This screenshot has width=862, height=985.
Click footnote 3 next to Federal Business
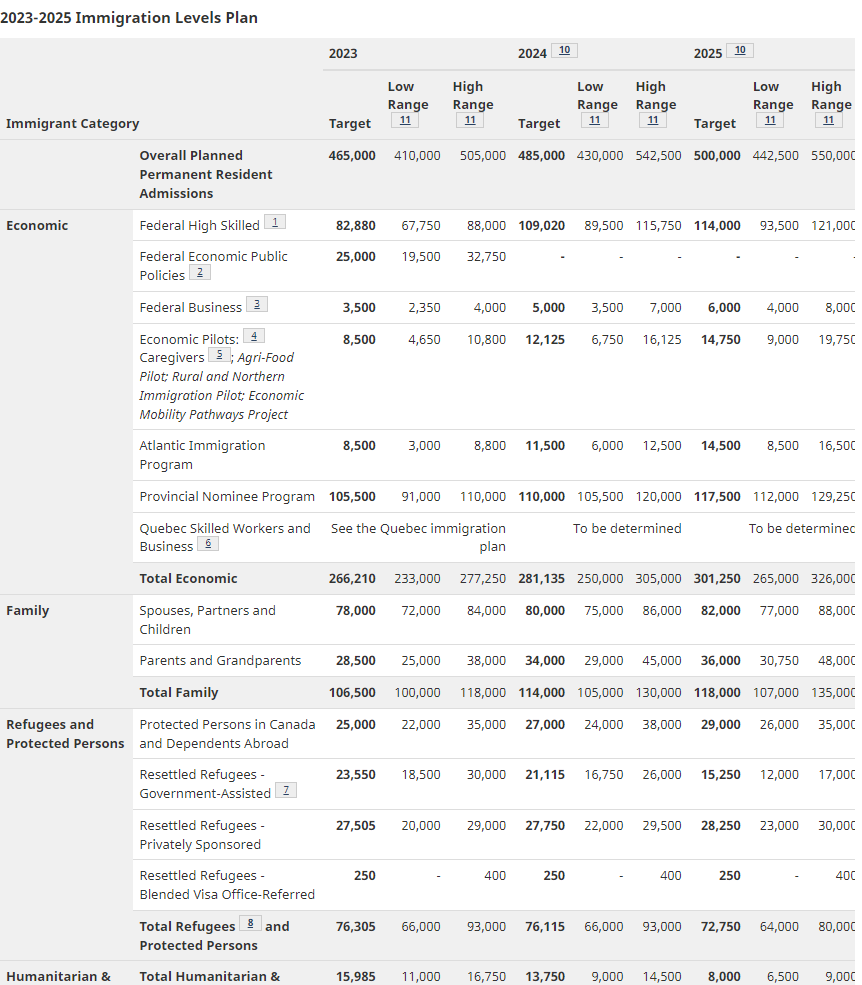tap(257, 305)
